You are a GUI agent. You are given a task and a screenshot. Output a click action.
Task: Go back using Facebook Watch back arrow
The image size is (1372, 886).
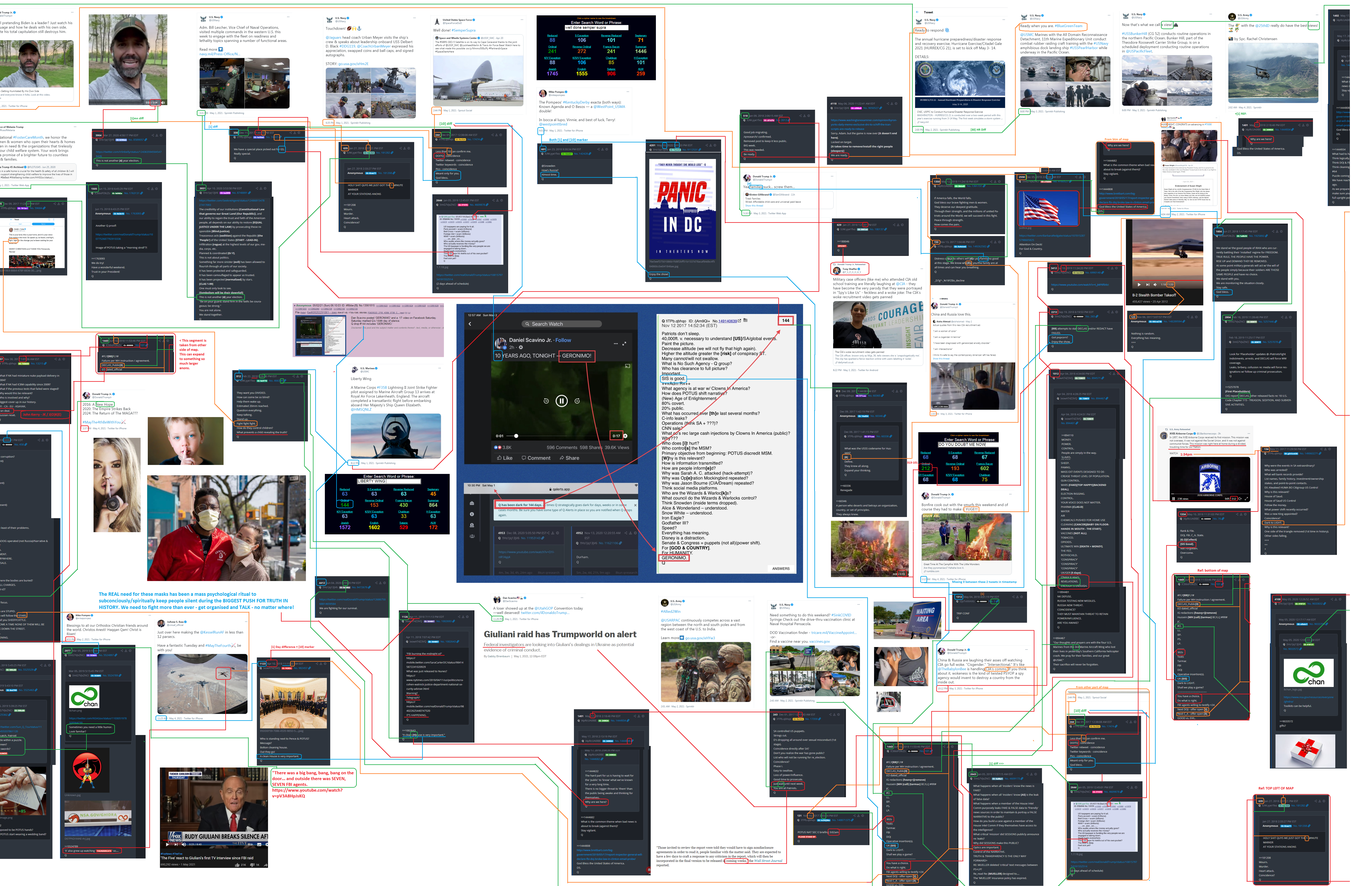click(470, 324)
